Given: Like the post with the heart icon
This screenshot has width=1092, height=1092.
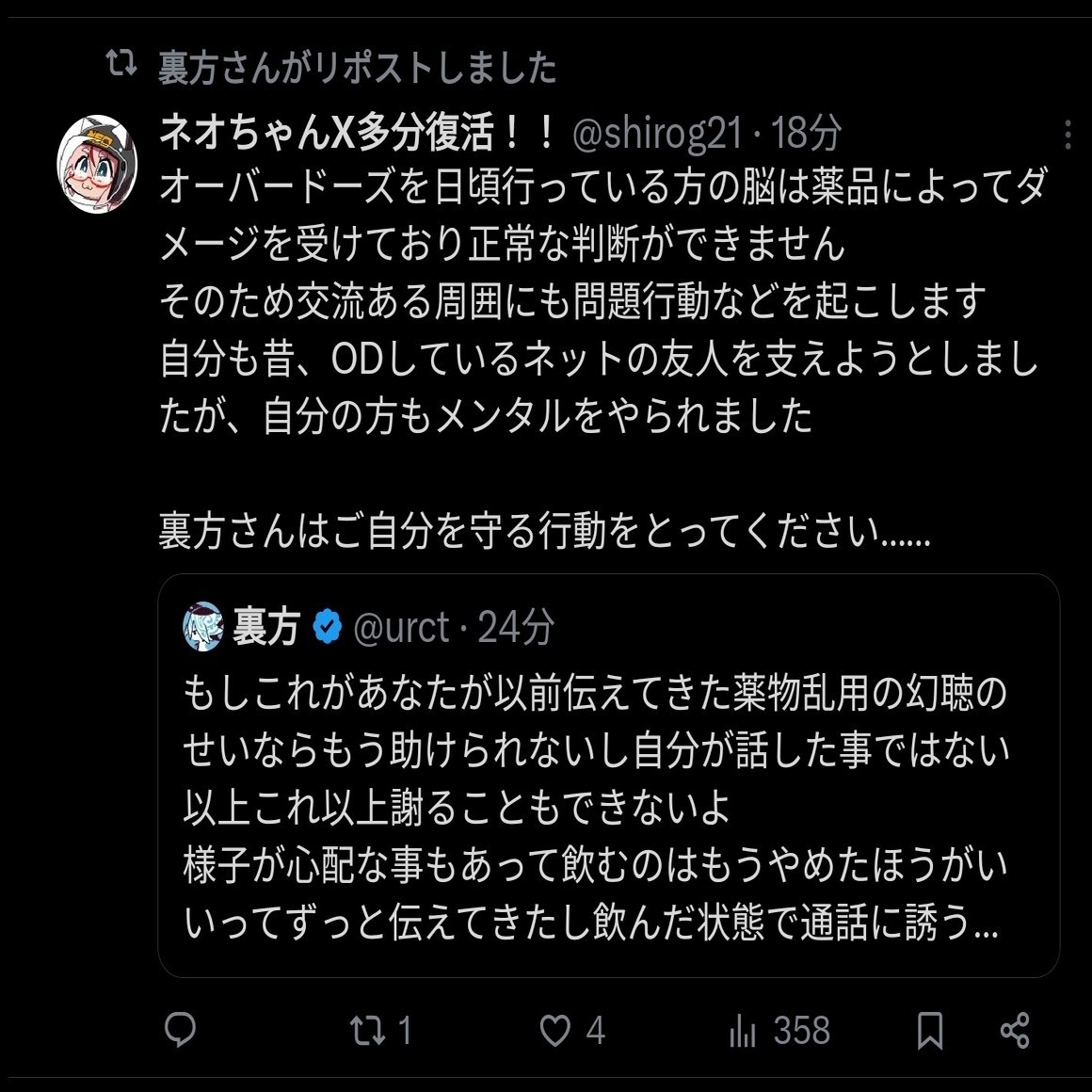Looking at the screenshot, I should tap(554, 1032).
